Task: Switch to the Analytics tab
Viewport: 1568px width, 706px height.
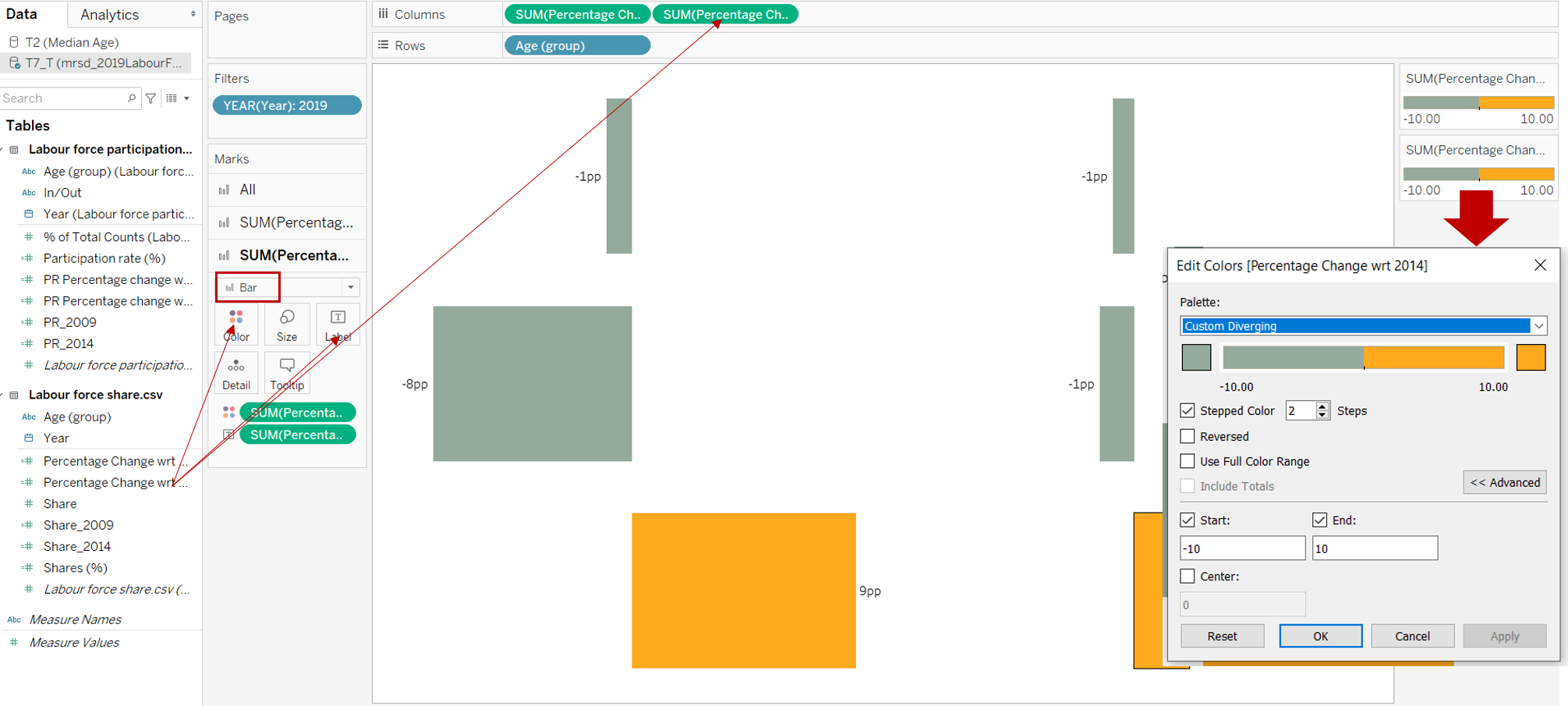Action: pos(110,15)
